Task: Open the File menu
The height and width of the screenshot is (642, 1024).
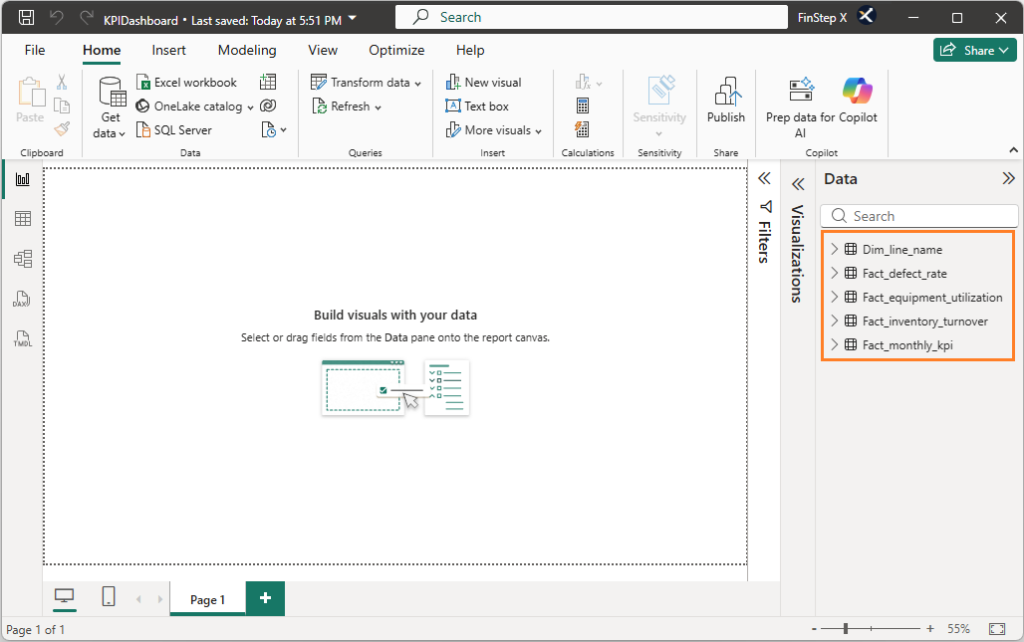Action: (35, 50)
